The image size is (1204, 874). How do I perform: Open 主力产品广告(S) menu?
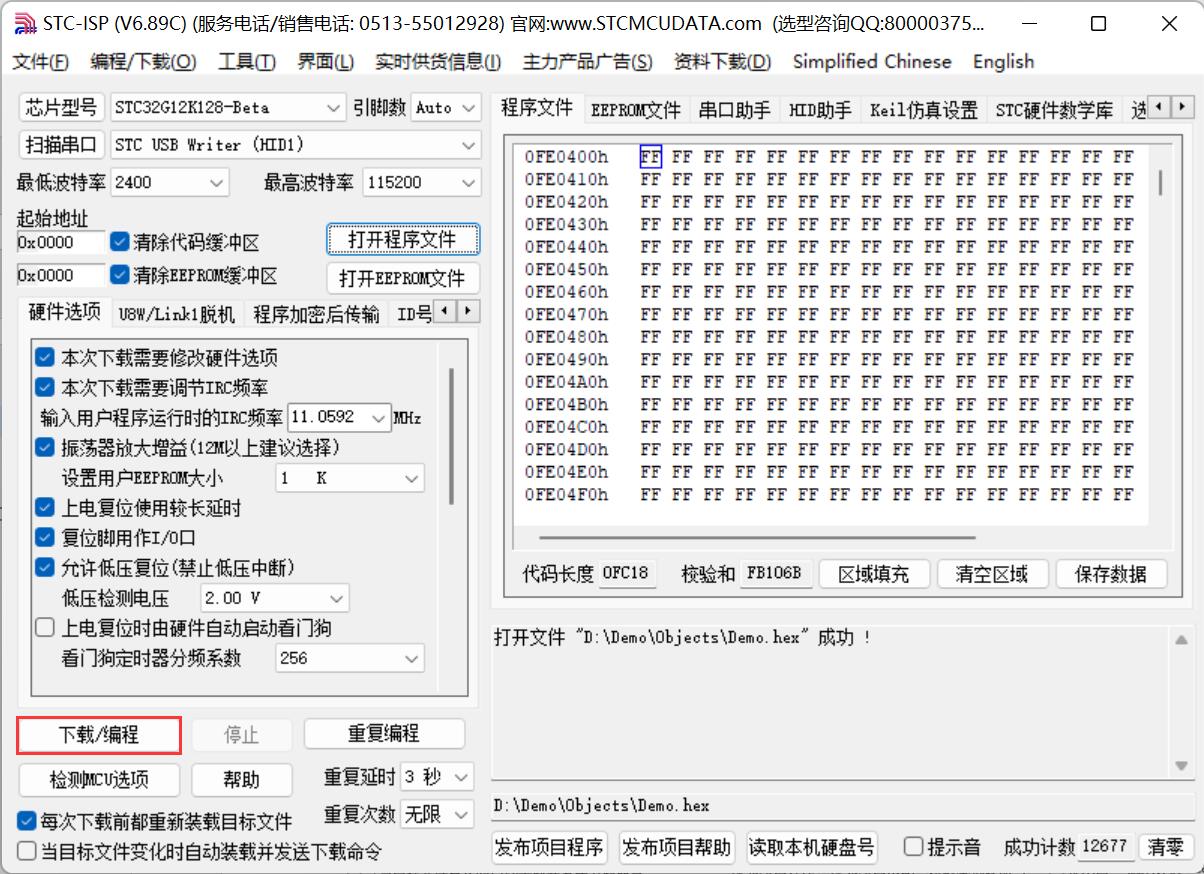(x=587, y=62)
